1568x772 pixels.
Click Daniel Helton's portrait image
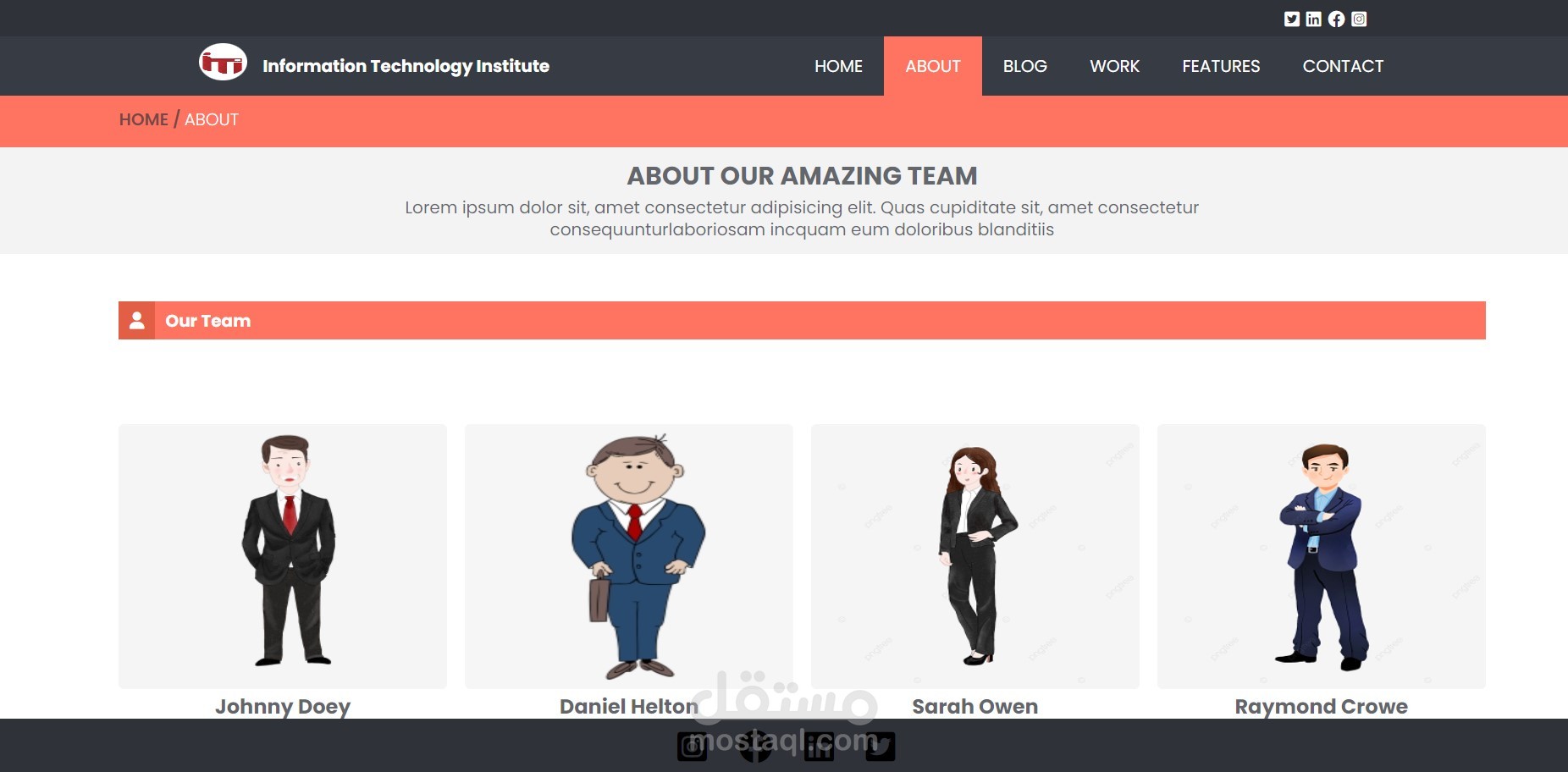[629, 554]
